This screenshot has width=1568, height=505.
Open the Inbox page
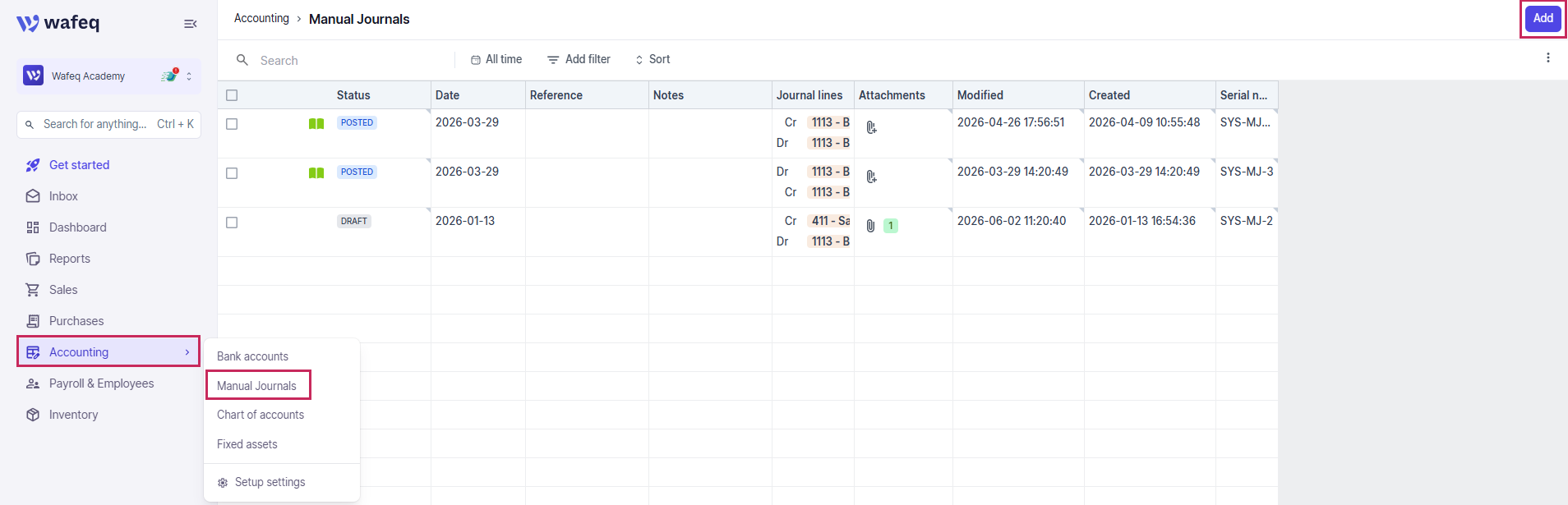pyautogui.click(x=63, y=196)
